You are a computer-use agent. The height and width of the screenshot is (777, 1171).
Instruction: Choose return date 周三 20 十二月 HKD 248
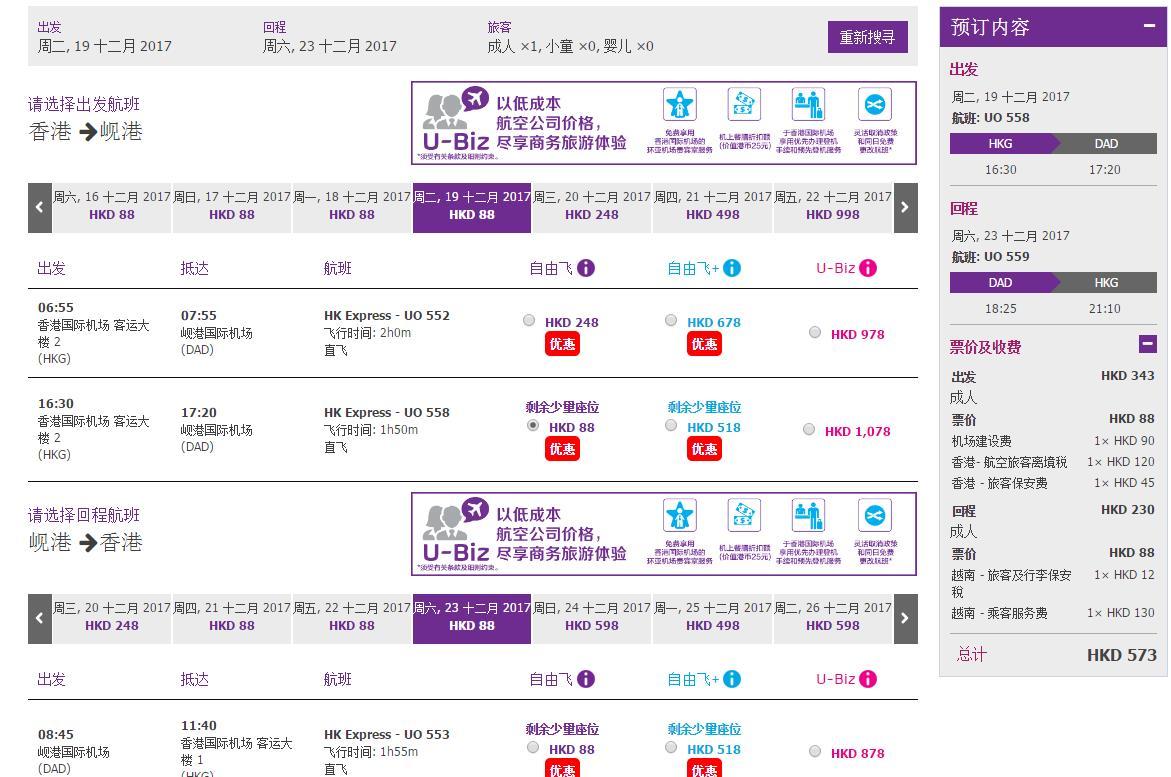coord(112,619)
